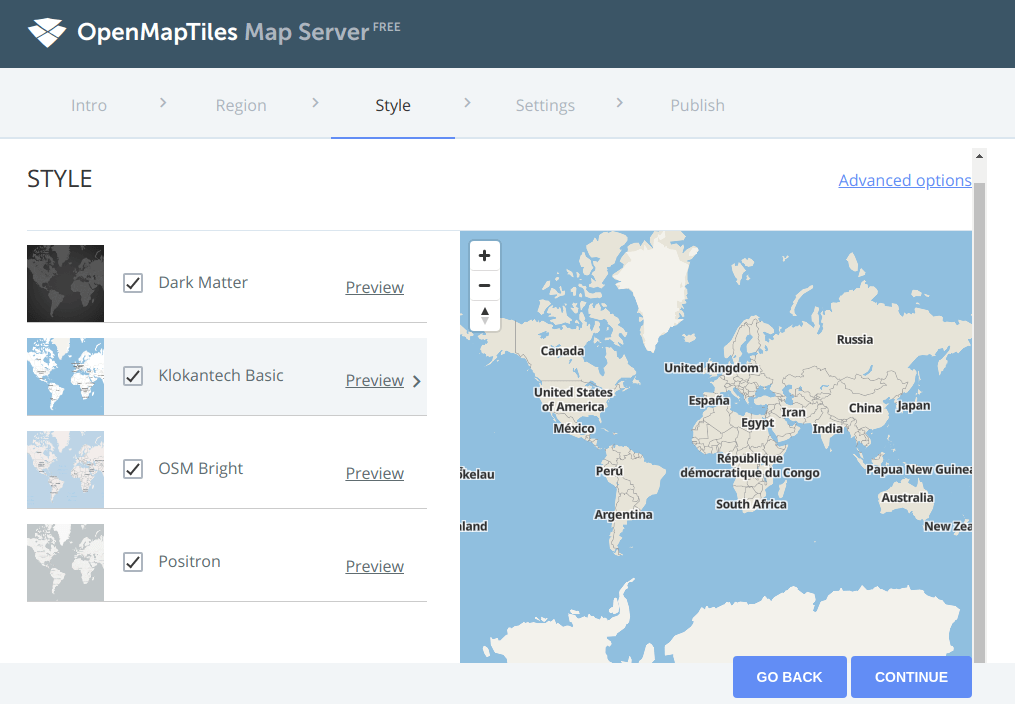Click the OpenMapTiles logo icon
Viewport: 1015px width, 704px height.
click(47, 33)
